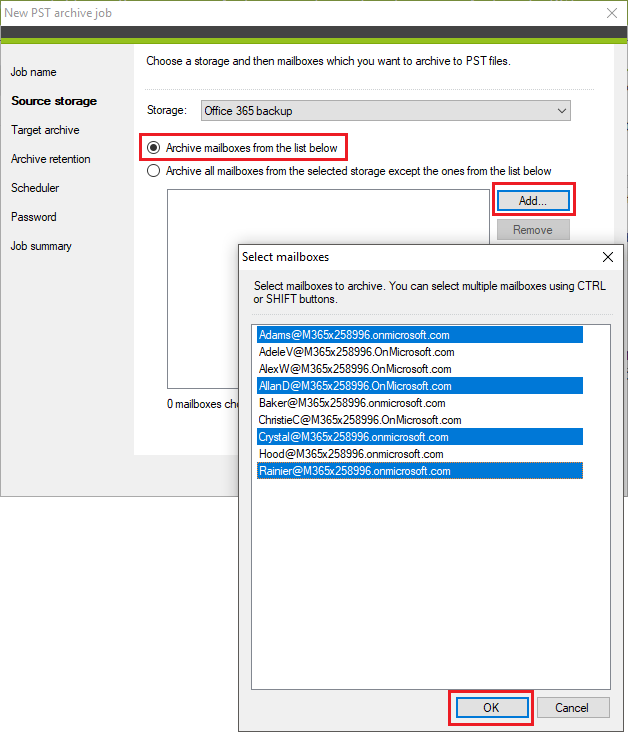Close the Select mailboxes dialog

(x=607, y=257)
